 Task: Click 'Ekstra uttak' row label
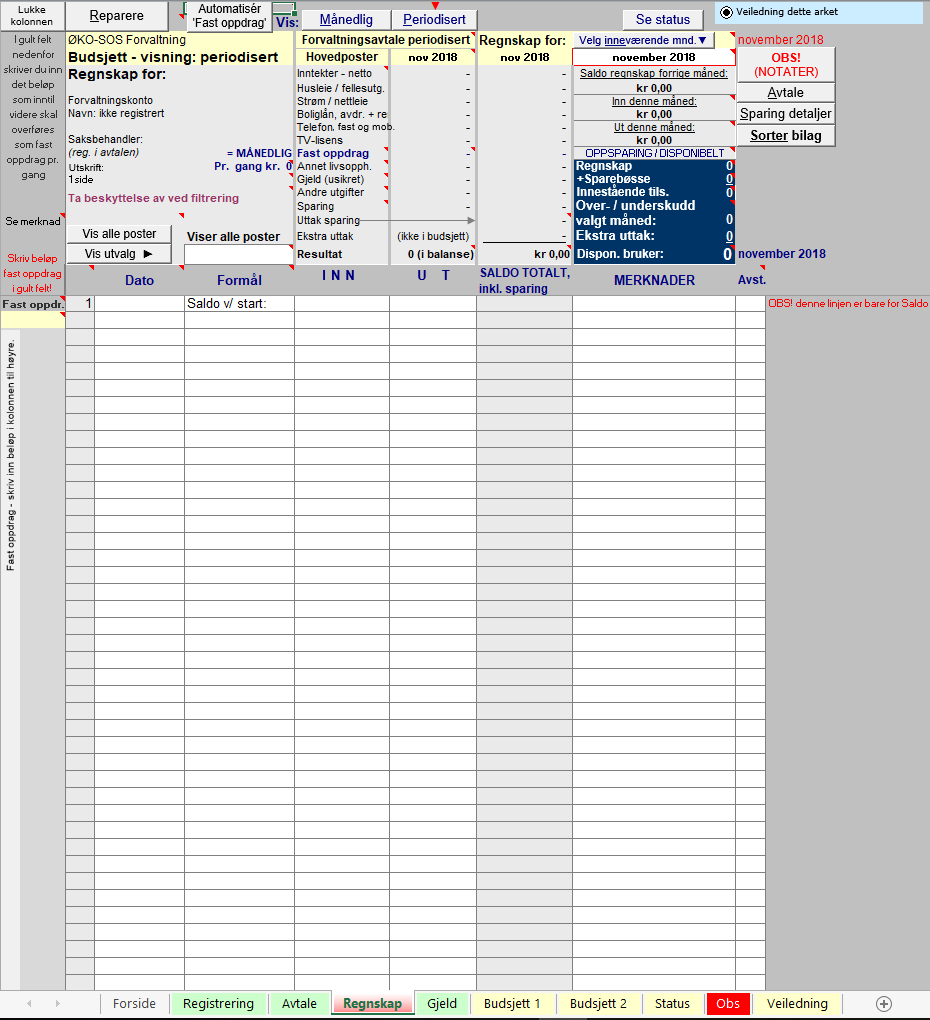pos(325,237)
